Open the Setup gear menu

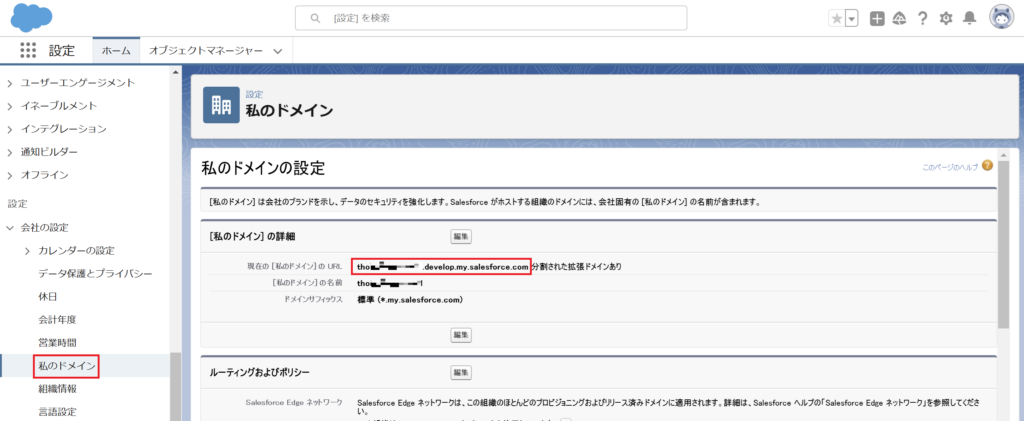(945, 18)
